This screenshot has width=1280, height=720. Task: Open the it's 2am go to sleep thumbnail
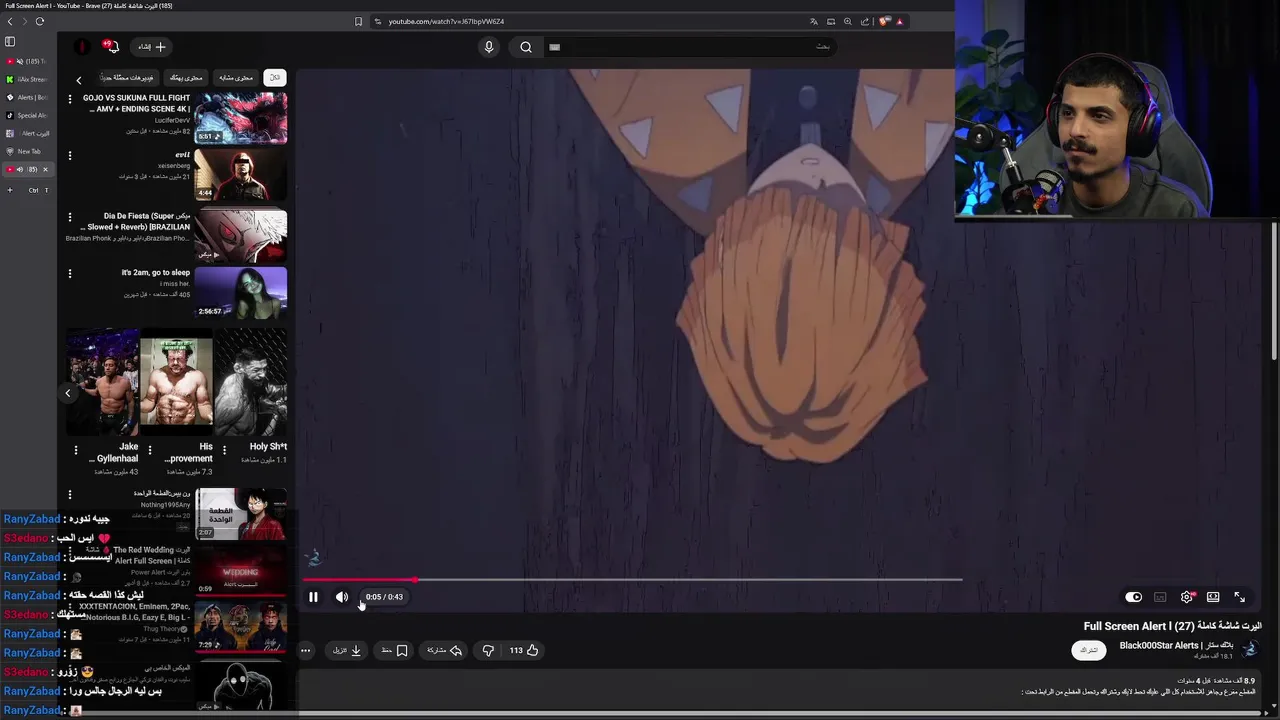coord(240,292)
